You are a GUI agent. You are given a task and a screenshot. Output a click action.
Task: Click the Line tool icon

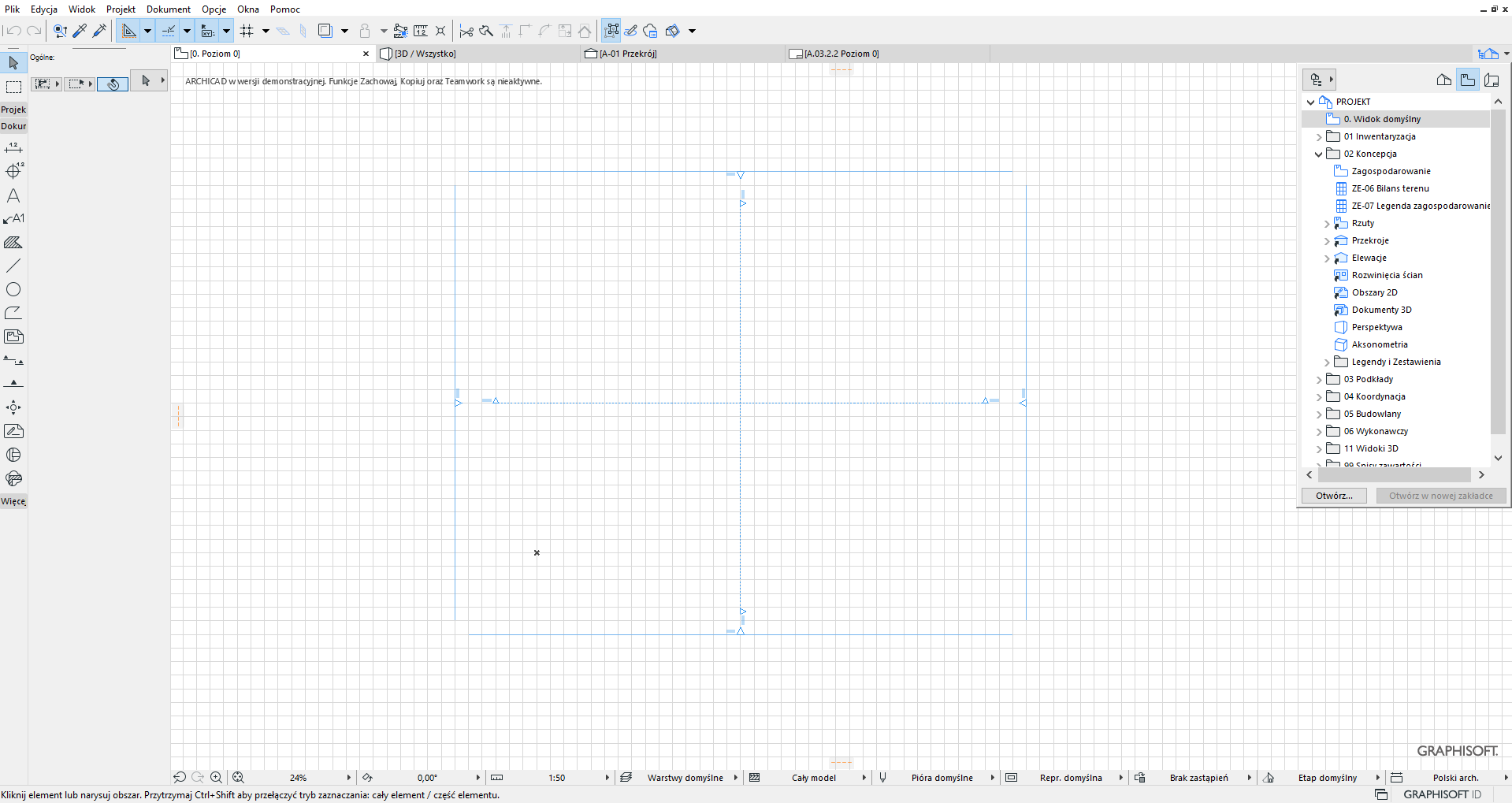[x=13, y=266]
